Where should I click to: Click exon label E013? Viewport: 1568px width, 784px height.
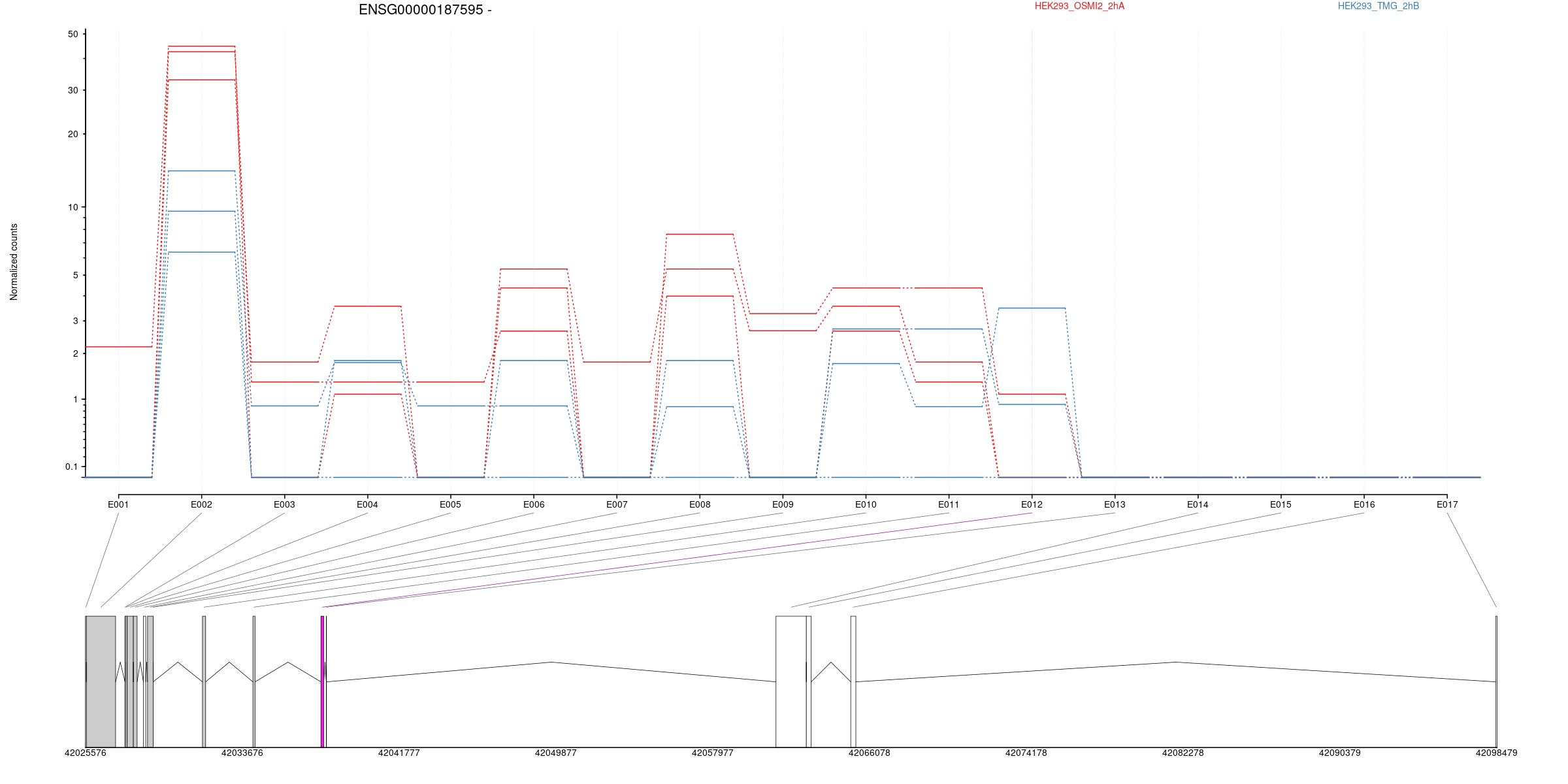[x=1115, y=504]
